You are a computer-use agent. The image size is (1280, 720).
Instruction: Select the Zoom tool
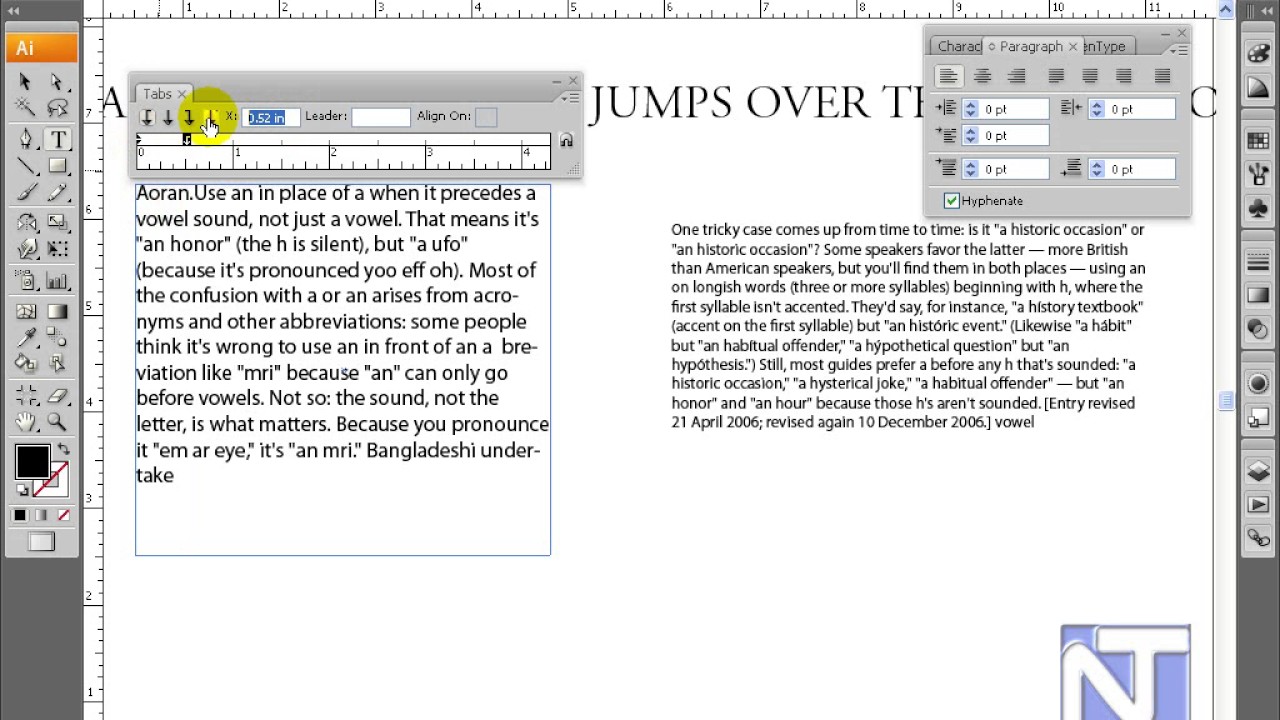(x=57, y=422)
